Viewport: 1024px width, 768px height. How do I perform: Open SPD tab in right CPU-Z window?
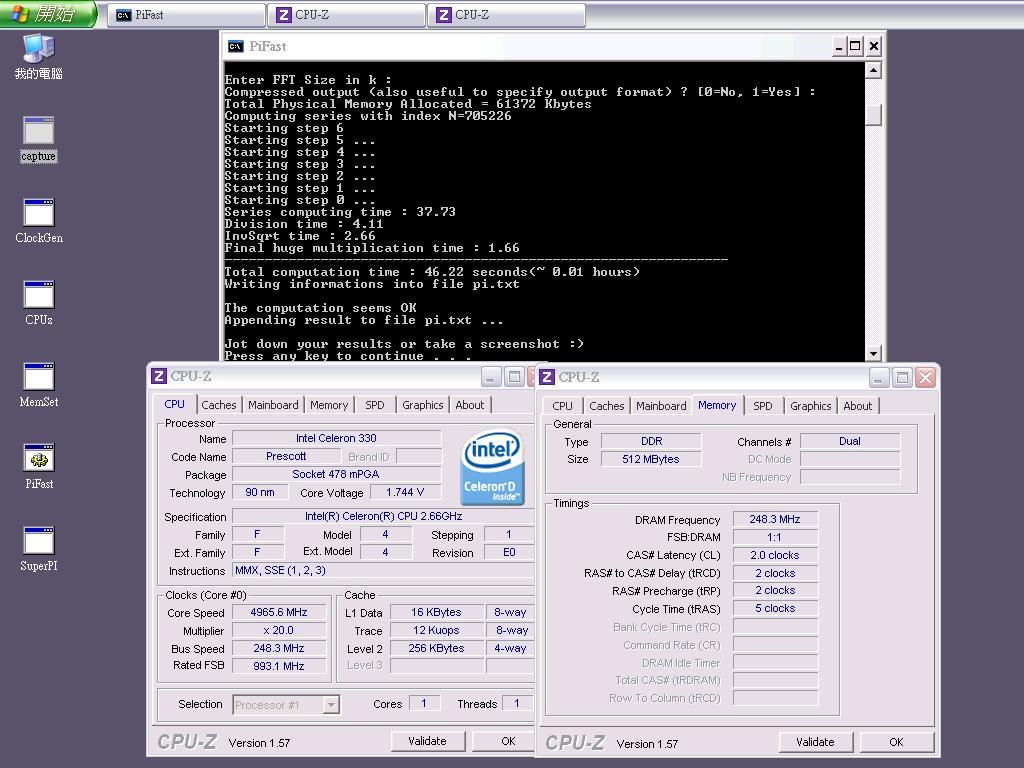coord(763,406)
